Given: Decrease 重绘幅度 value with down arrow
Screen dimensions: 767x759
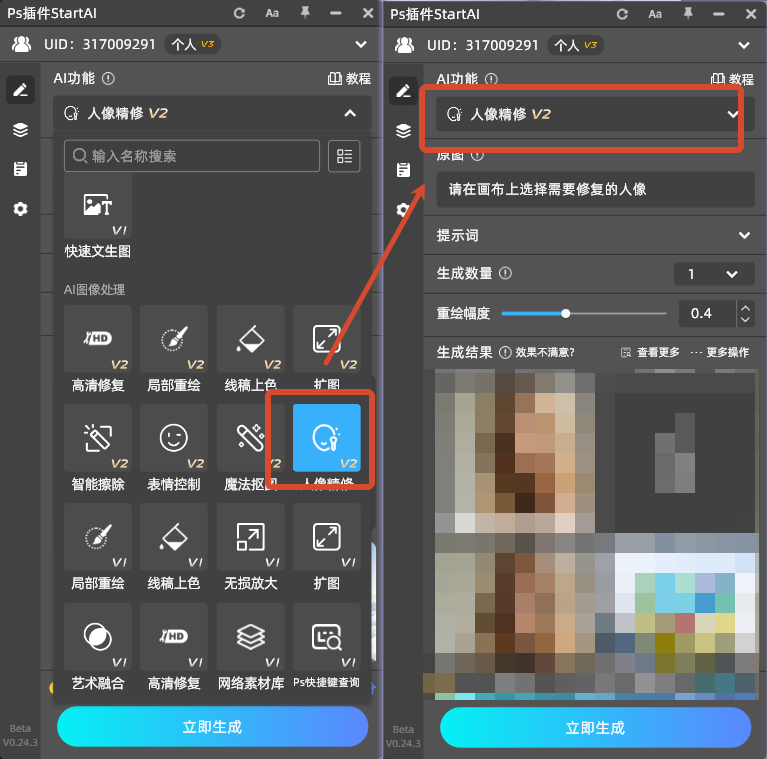Looking at the screenshot, I should (x=745, y=319).
